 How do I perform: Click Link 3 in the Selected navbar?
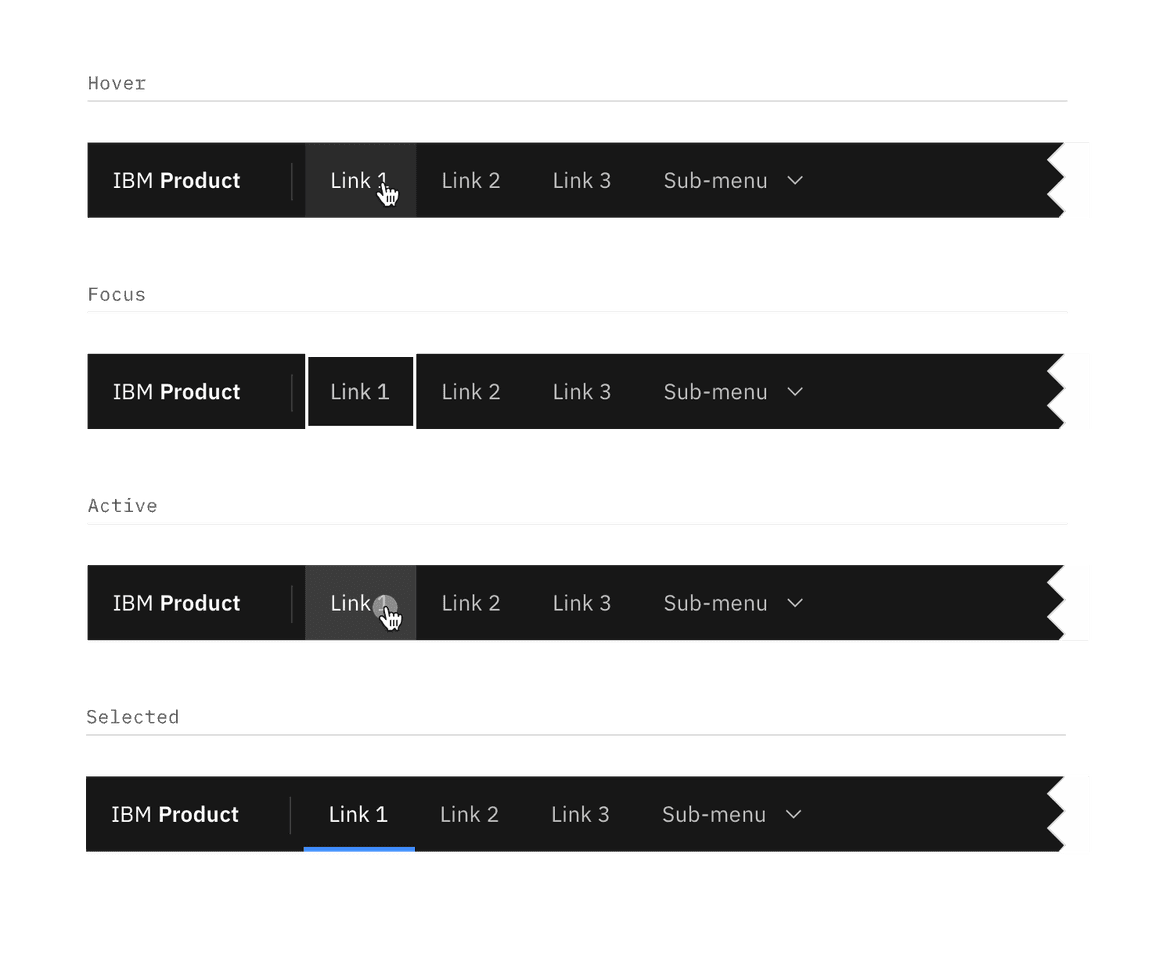[580, 814]
